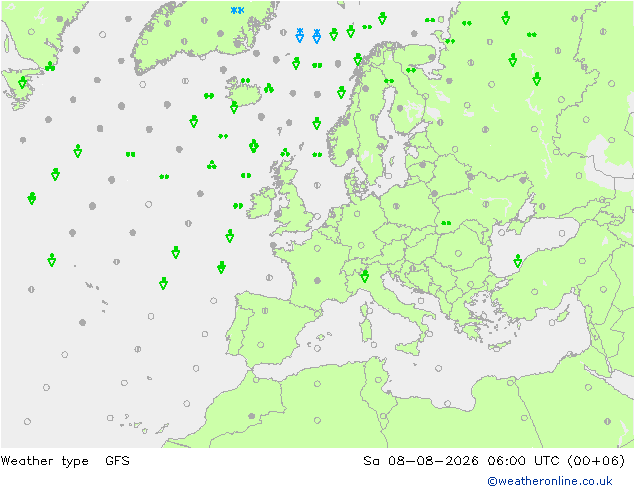Click the half-filled circle over Belgium
634x490 pixels.
[332, 215]
